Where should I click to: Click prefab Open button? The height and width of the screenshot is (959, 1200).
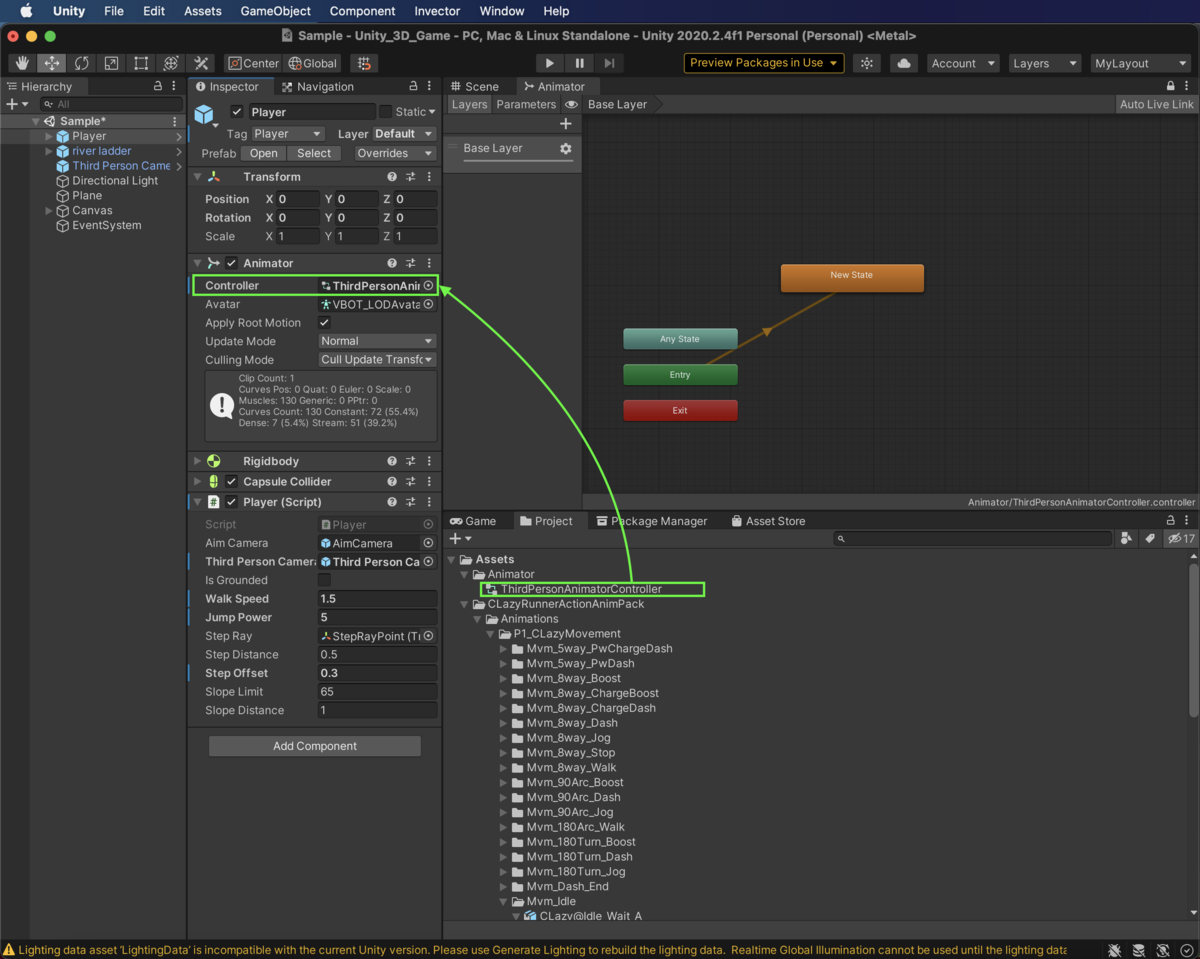coord(264,153)
